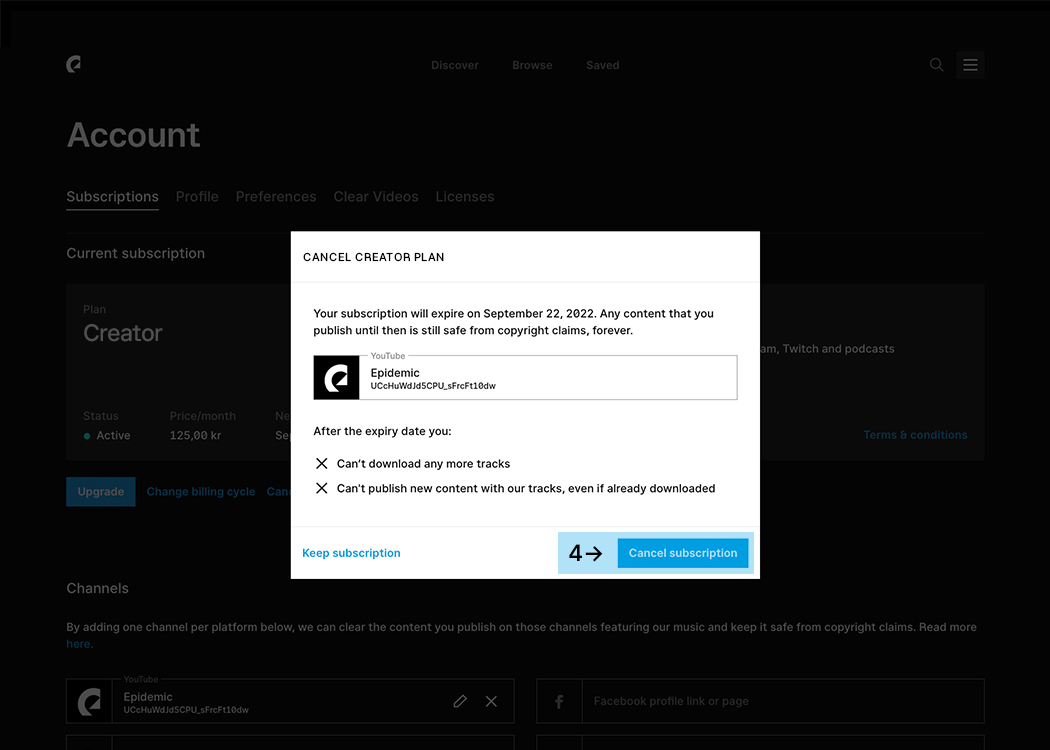Click the Epidemic channel logo in the dialog
Image resolution: width=1050 pixels, height=750 pixels.
[336, 378]
